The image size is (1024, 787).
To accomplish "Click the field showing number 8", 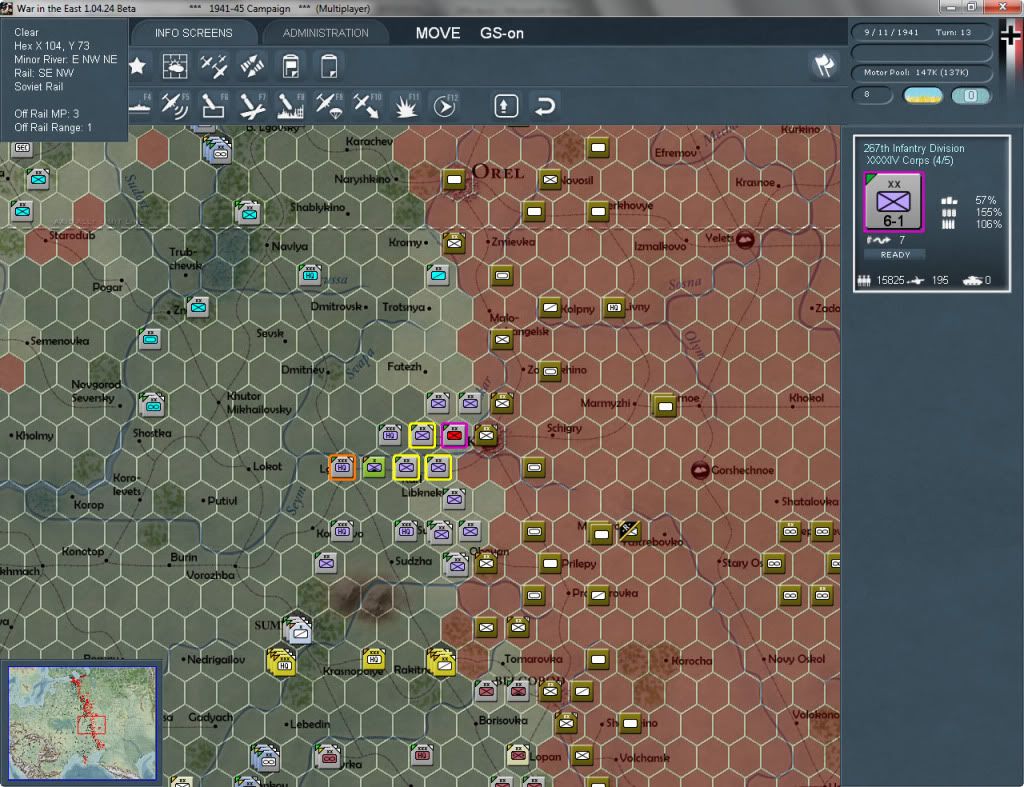I will (872, 95).
